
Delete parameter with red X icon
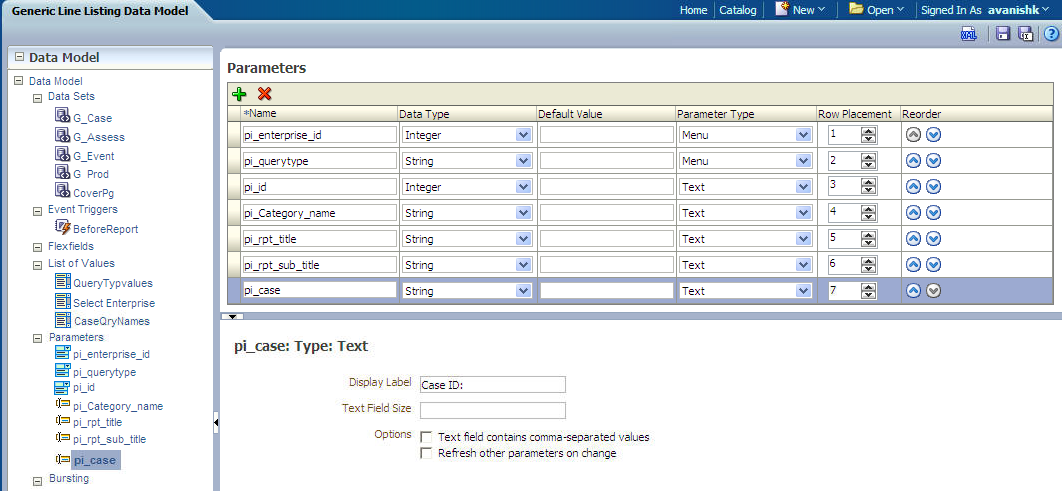tap(264, 94)
